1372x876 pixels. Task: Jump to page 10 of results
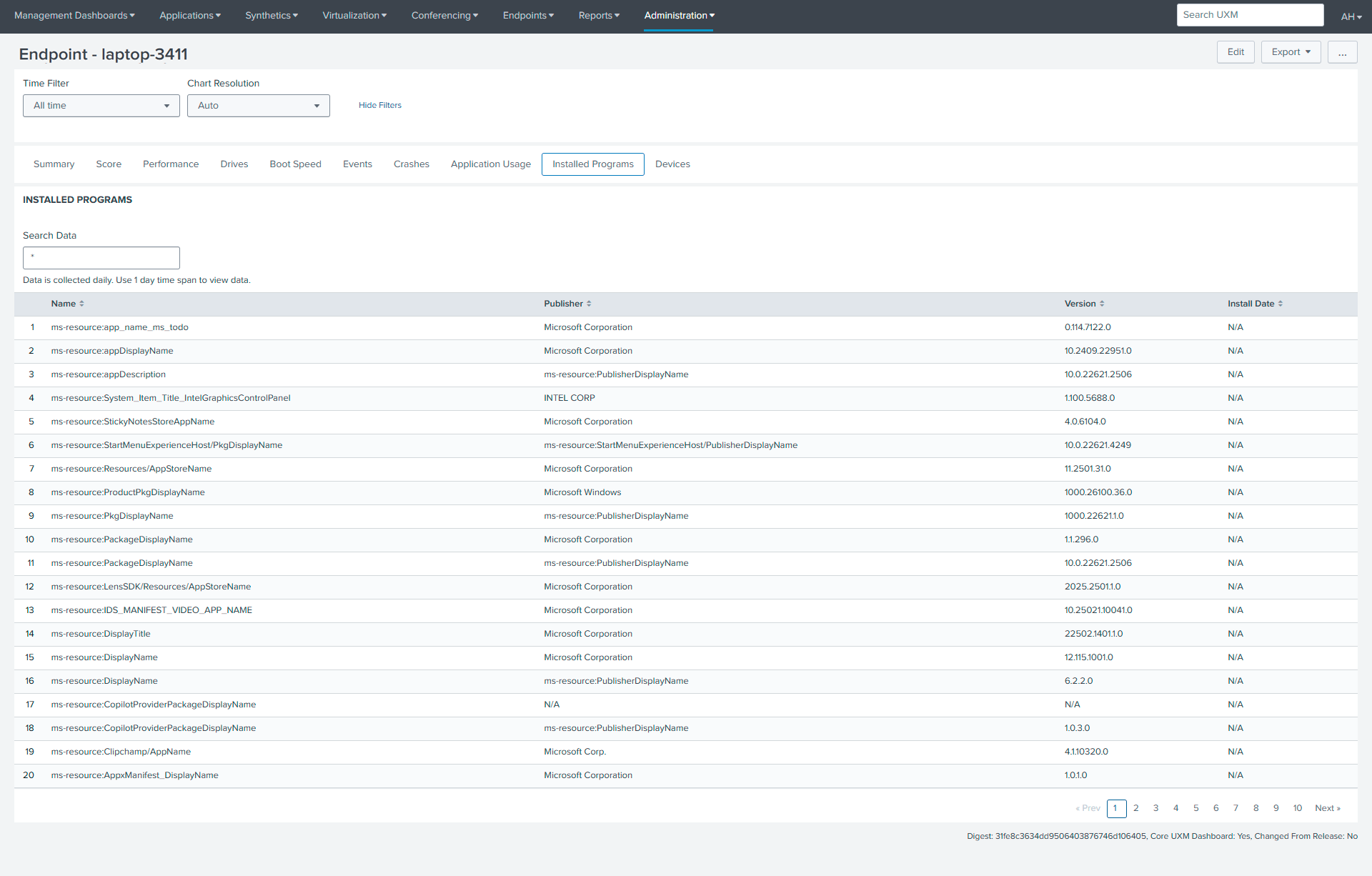[1297, 808]
